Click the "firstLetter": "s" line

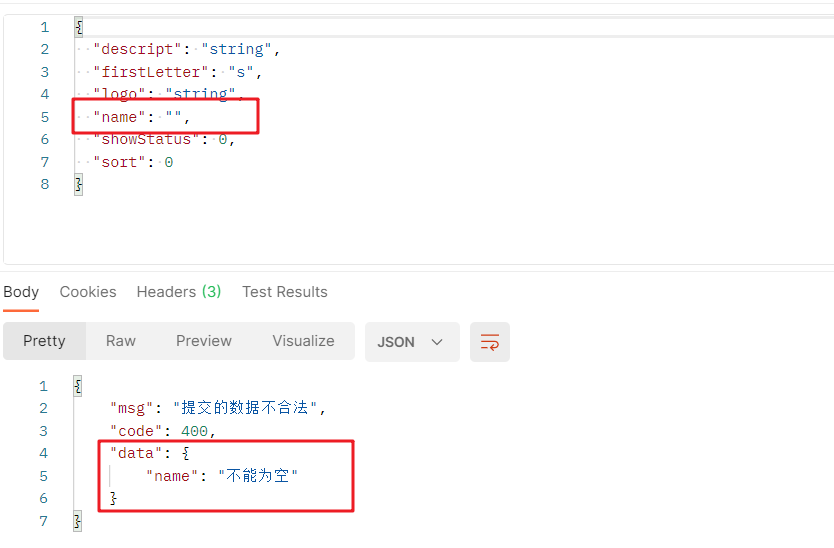[178, 72]
